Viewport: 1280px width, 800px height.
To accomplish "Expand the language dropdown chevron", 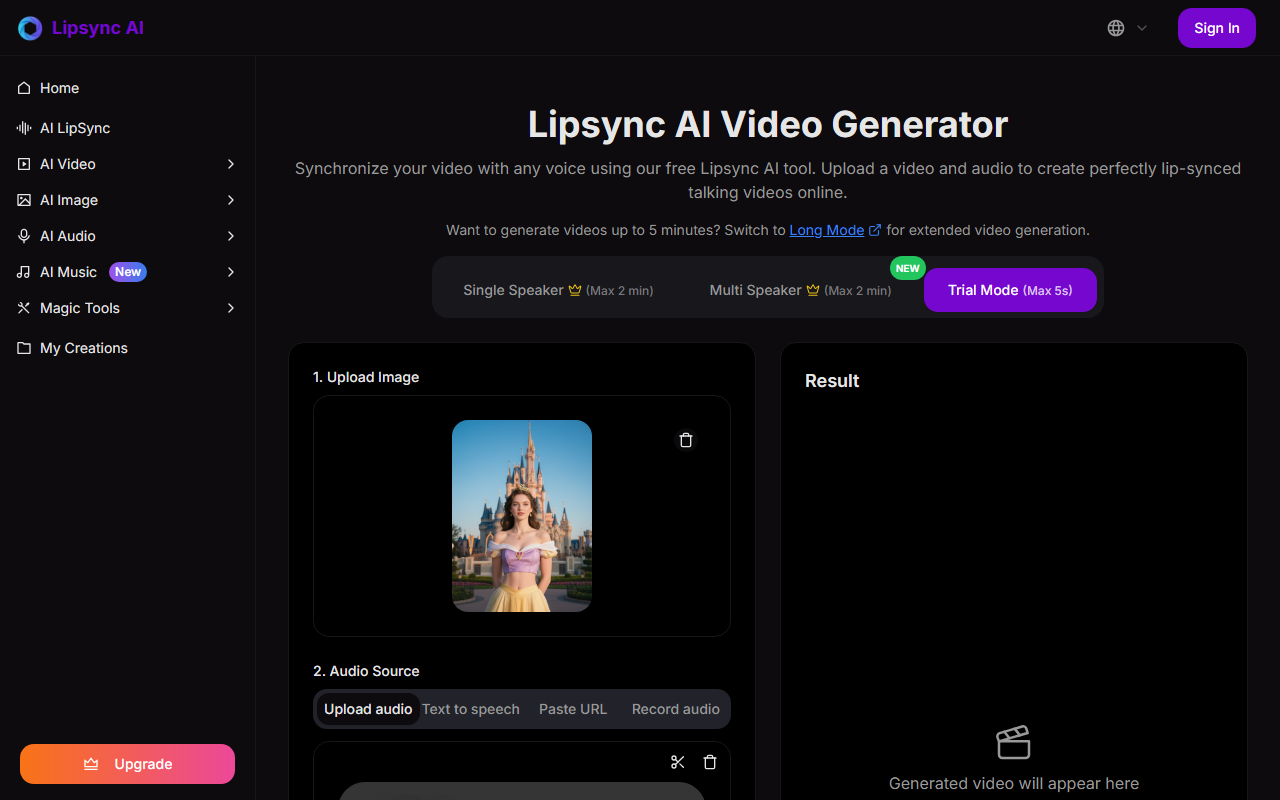I will [x=1142, y=28].
